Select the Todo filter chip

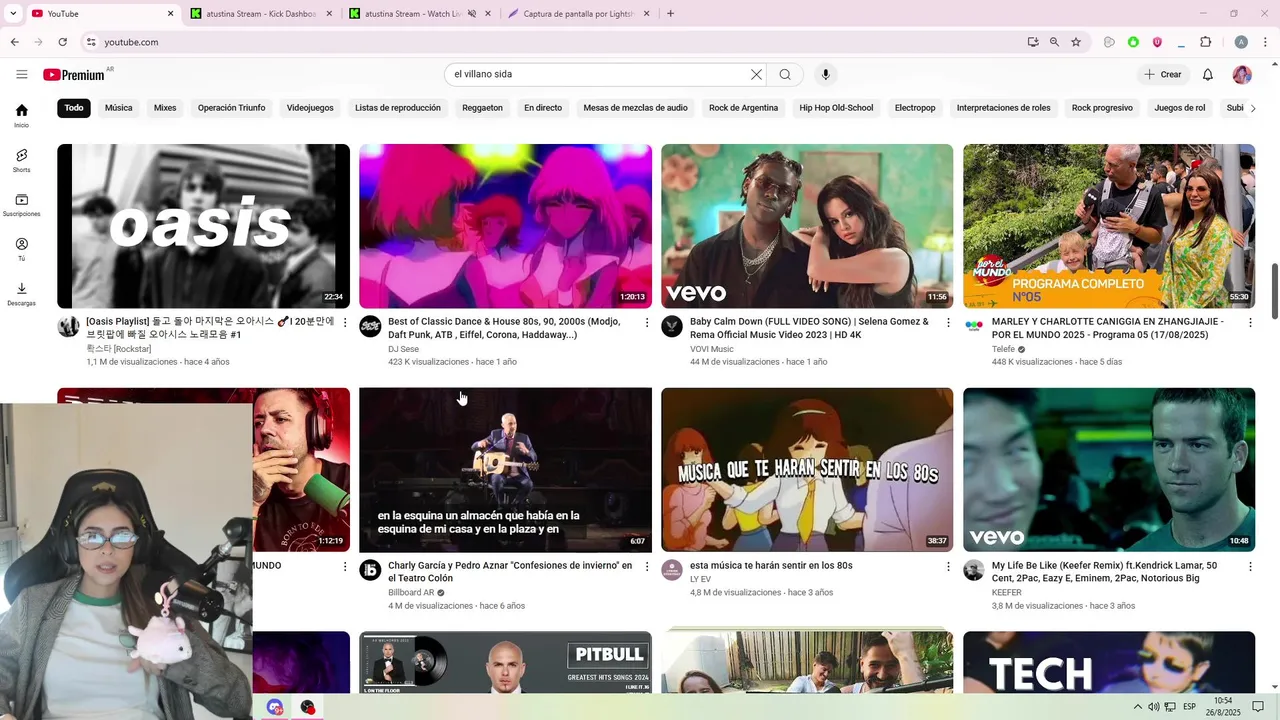click(x=74, y=108)
